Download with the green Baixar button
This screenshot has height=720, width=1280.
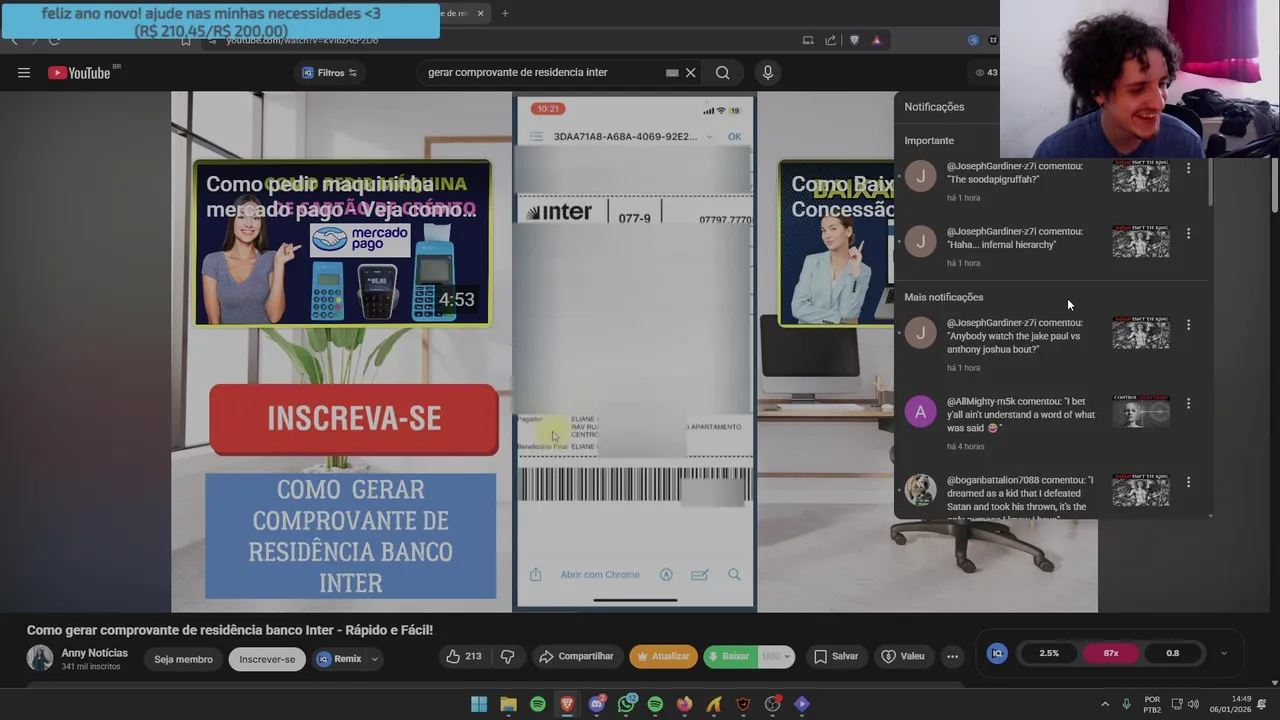tap(729, 657)
